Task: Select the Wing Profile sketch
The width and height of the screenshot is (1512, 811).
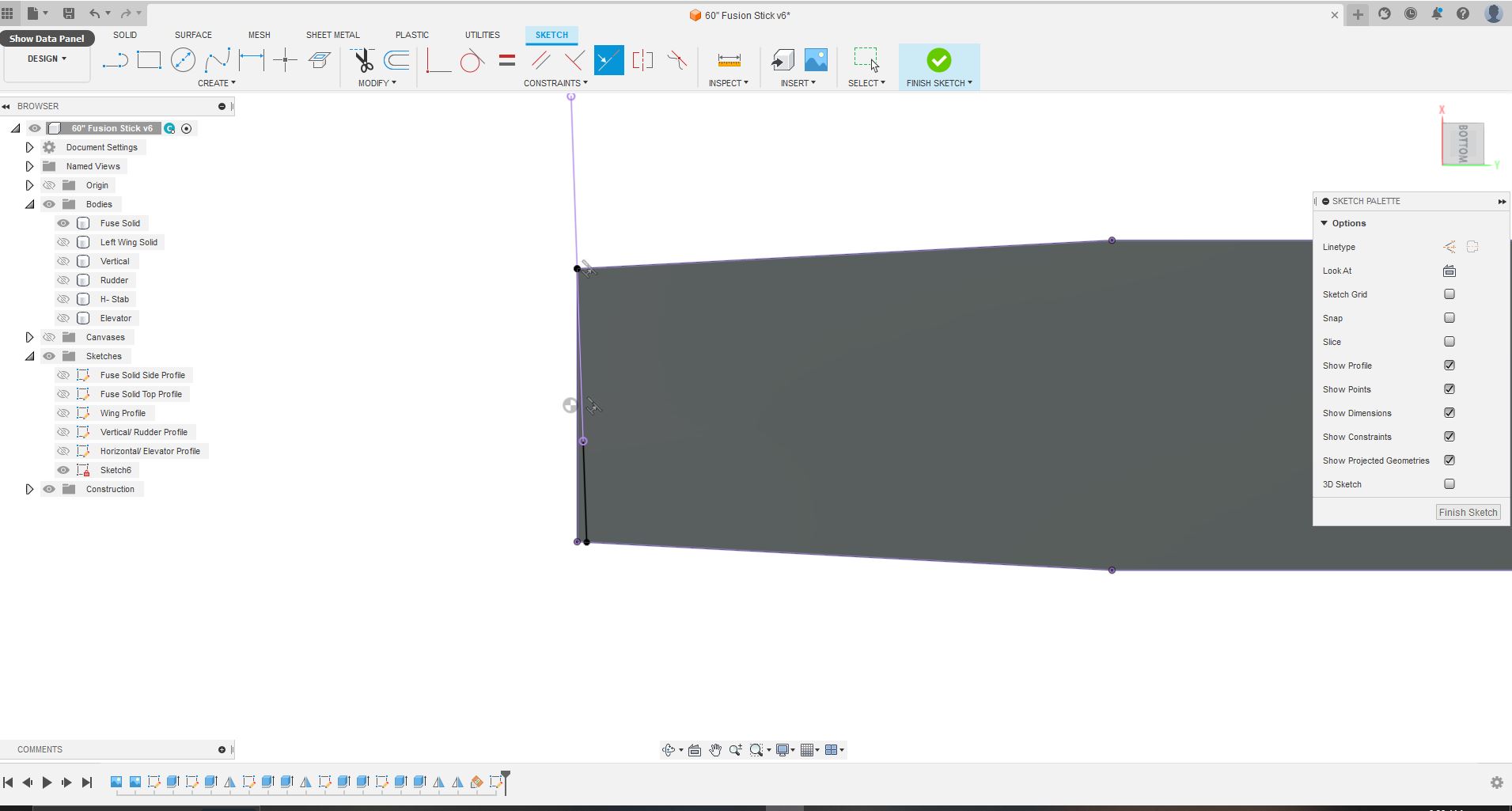Action: point(123,413)
